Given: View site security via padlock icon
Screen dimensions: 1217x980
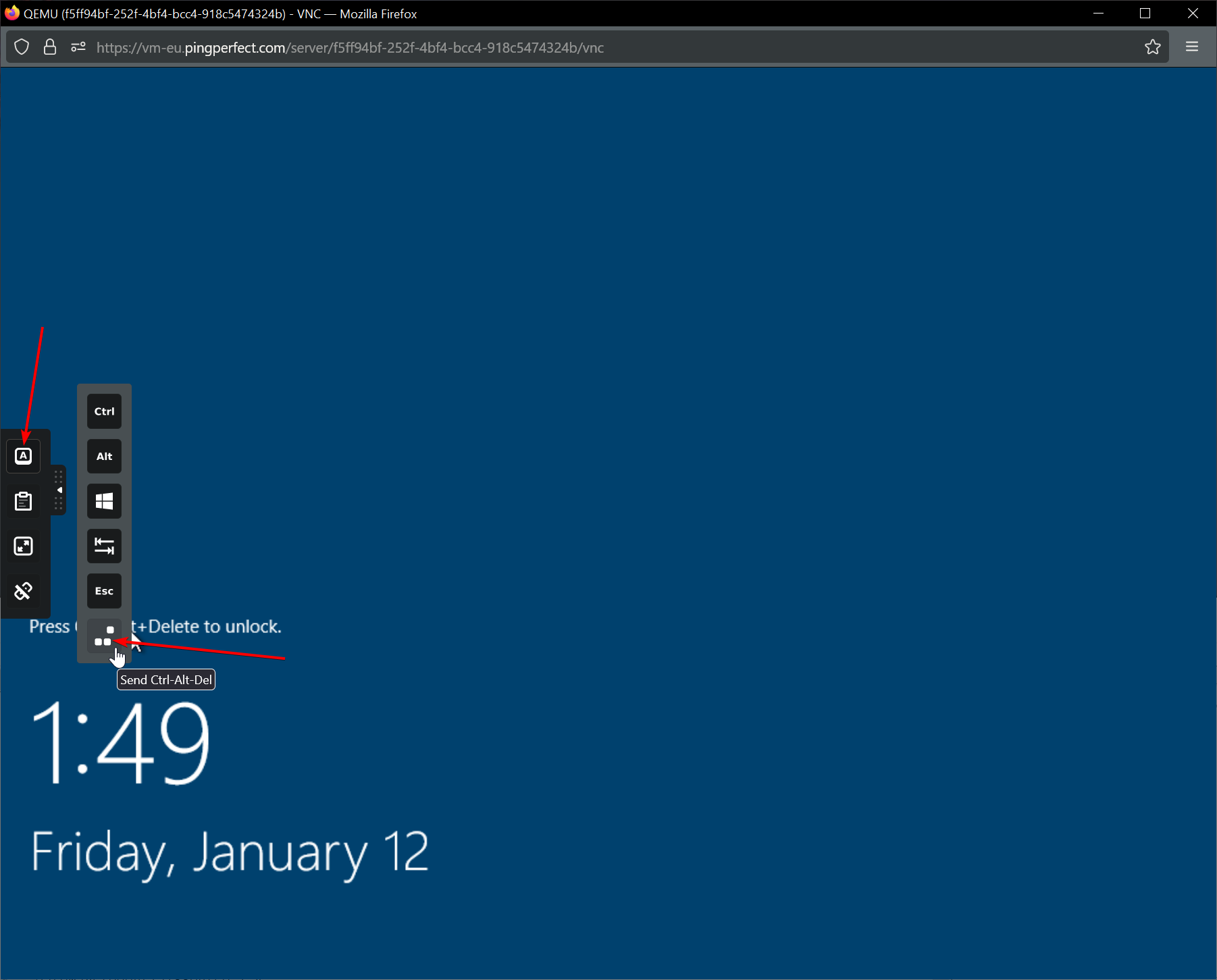Looking at the screenshot, I should pos(50,47).
